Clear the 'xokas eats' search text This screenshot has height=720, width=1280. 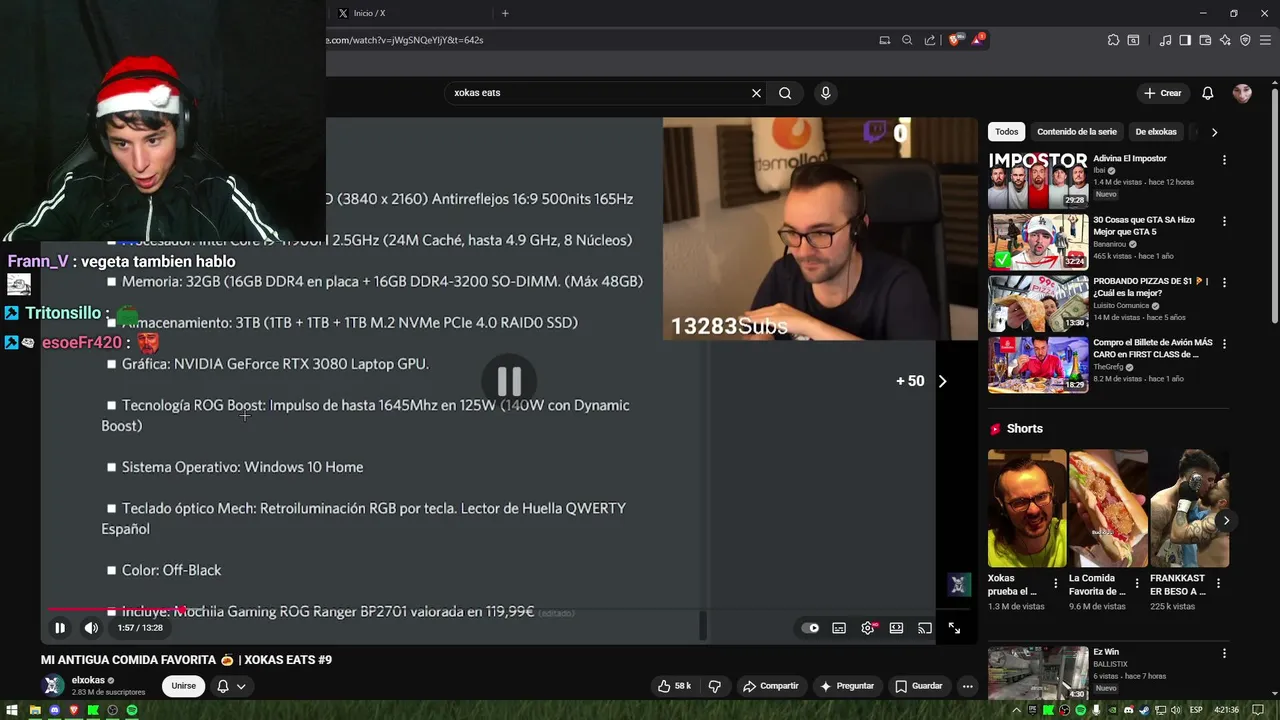[x=756, y=93]
